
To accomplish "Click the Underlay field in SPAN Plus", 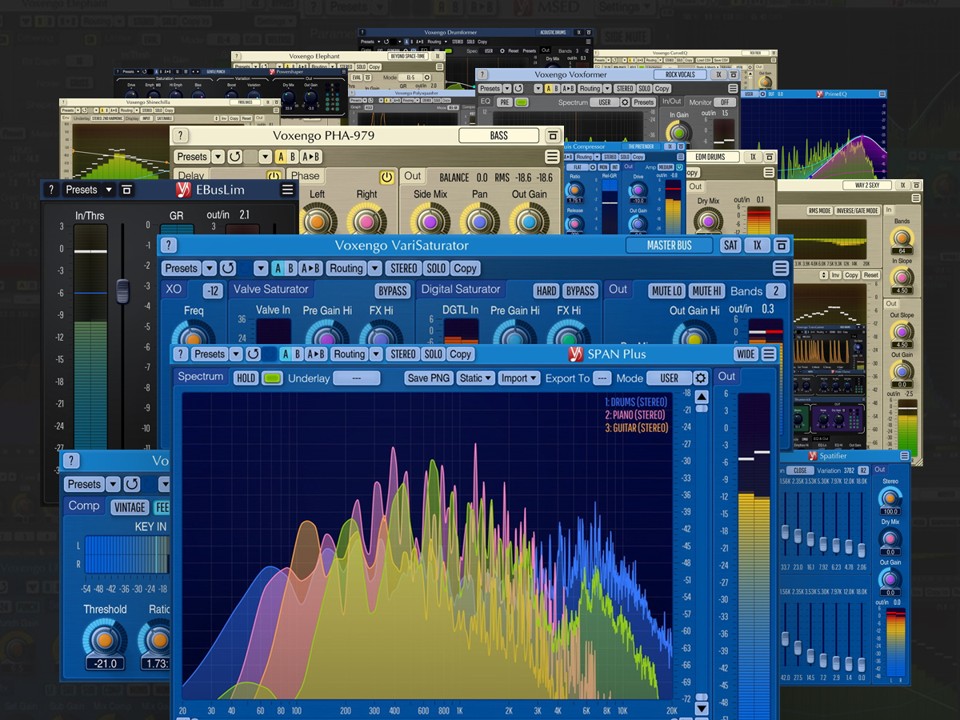I will [357, 378].
